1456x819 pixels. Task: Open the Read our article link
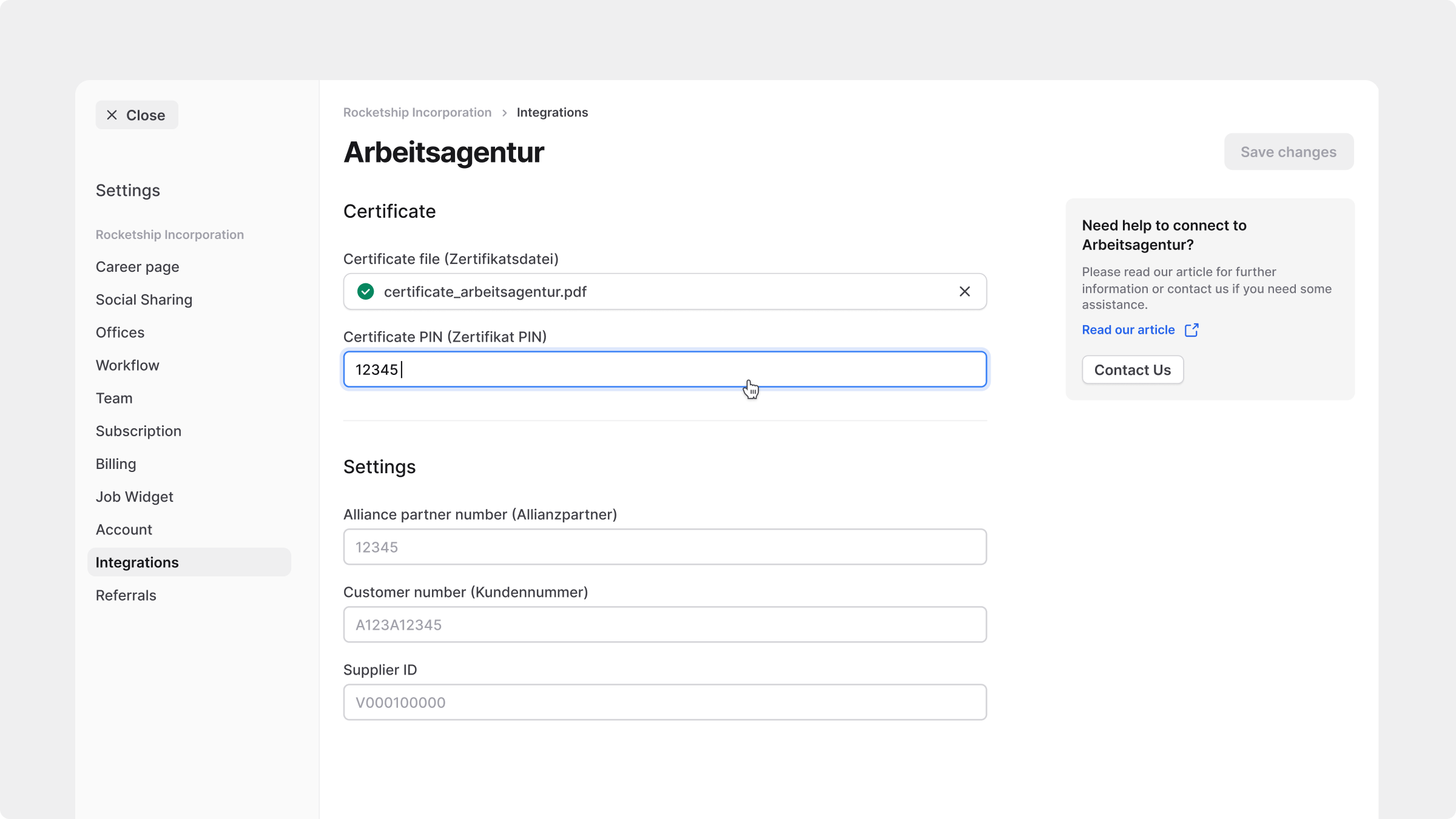coord(1128,330)
